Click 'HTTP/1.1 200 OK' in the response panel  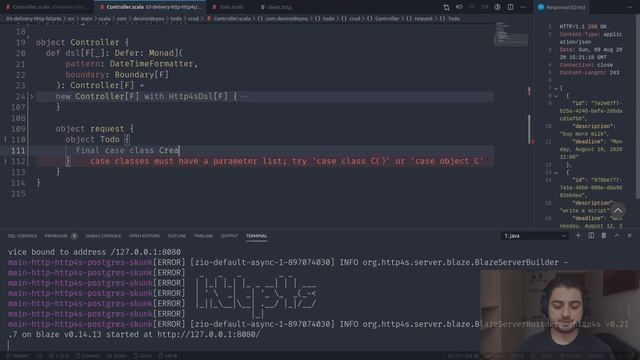click(x=583, y=27)
